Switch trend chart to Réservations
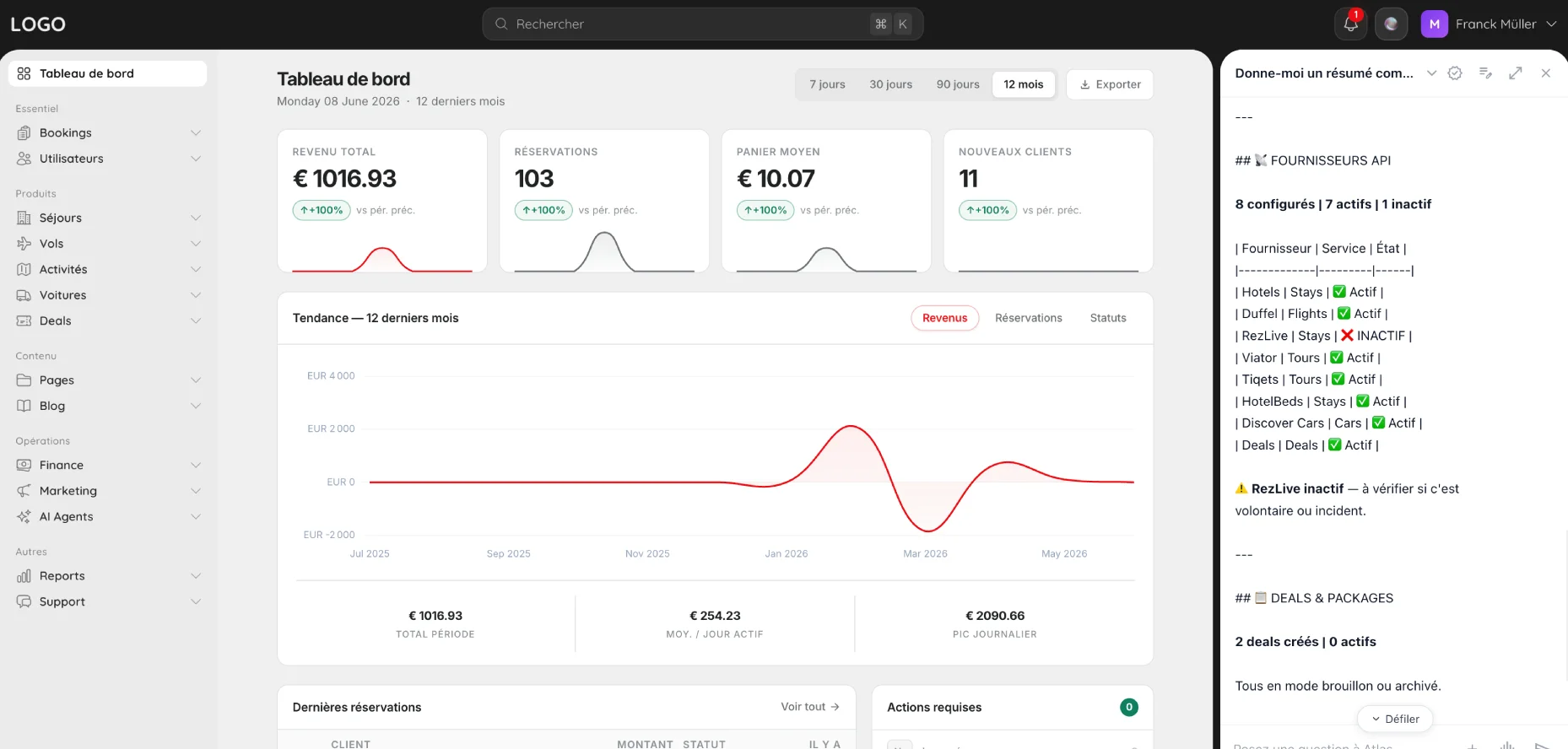 (x=1028, y=318)
